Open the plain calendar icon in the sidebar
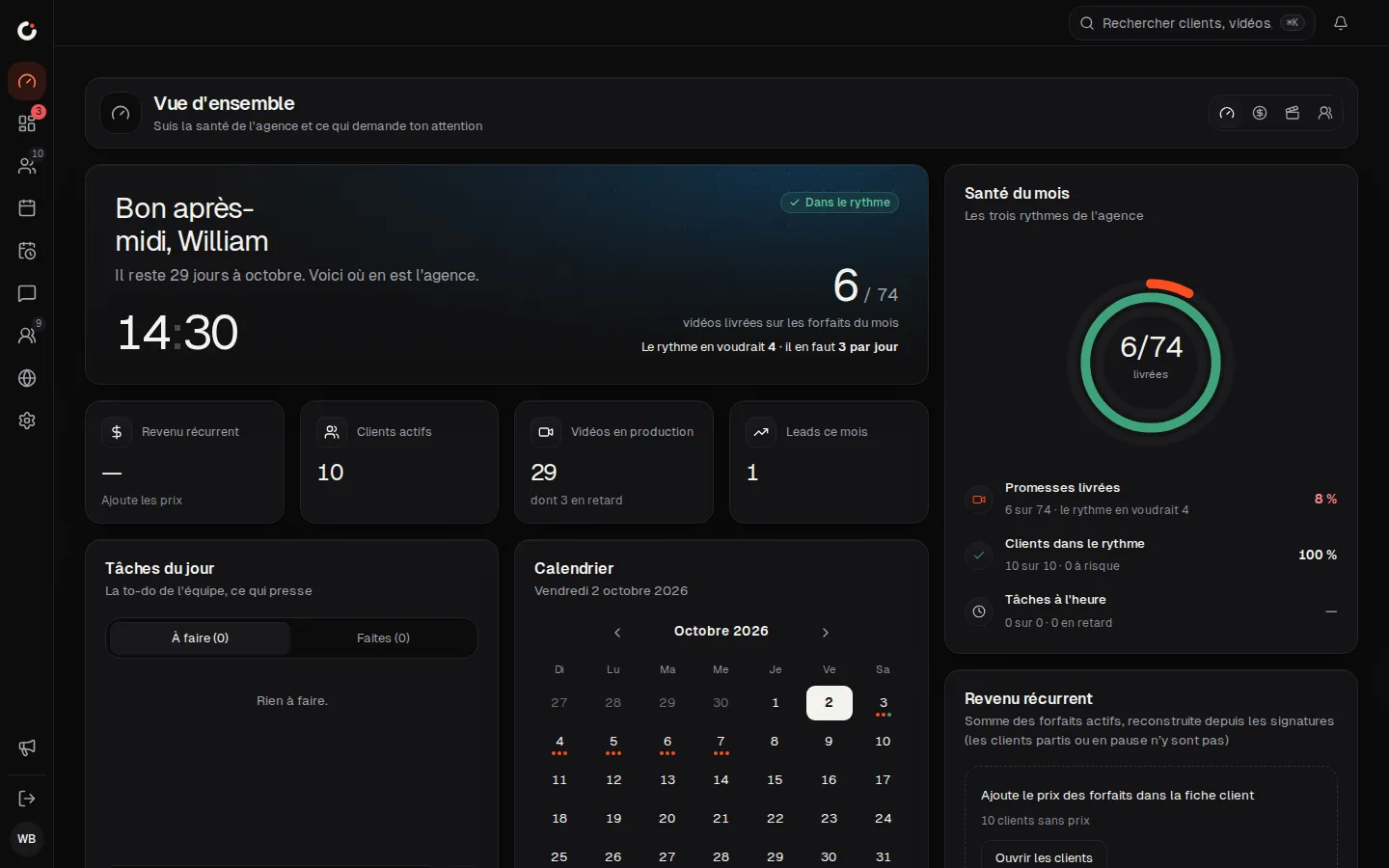This screenshot has width=1389, height=868. (27, 208)
